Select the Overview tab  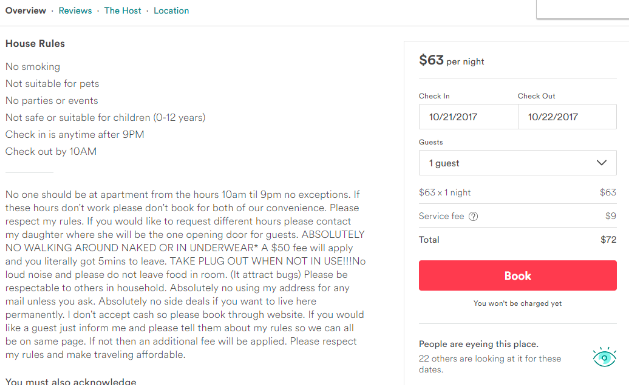click(x=26, y=11)
